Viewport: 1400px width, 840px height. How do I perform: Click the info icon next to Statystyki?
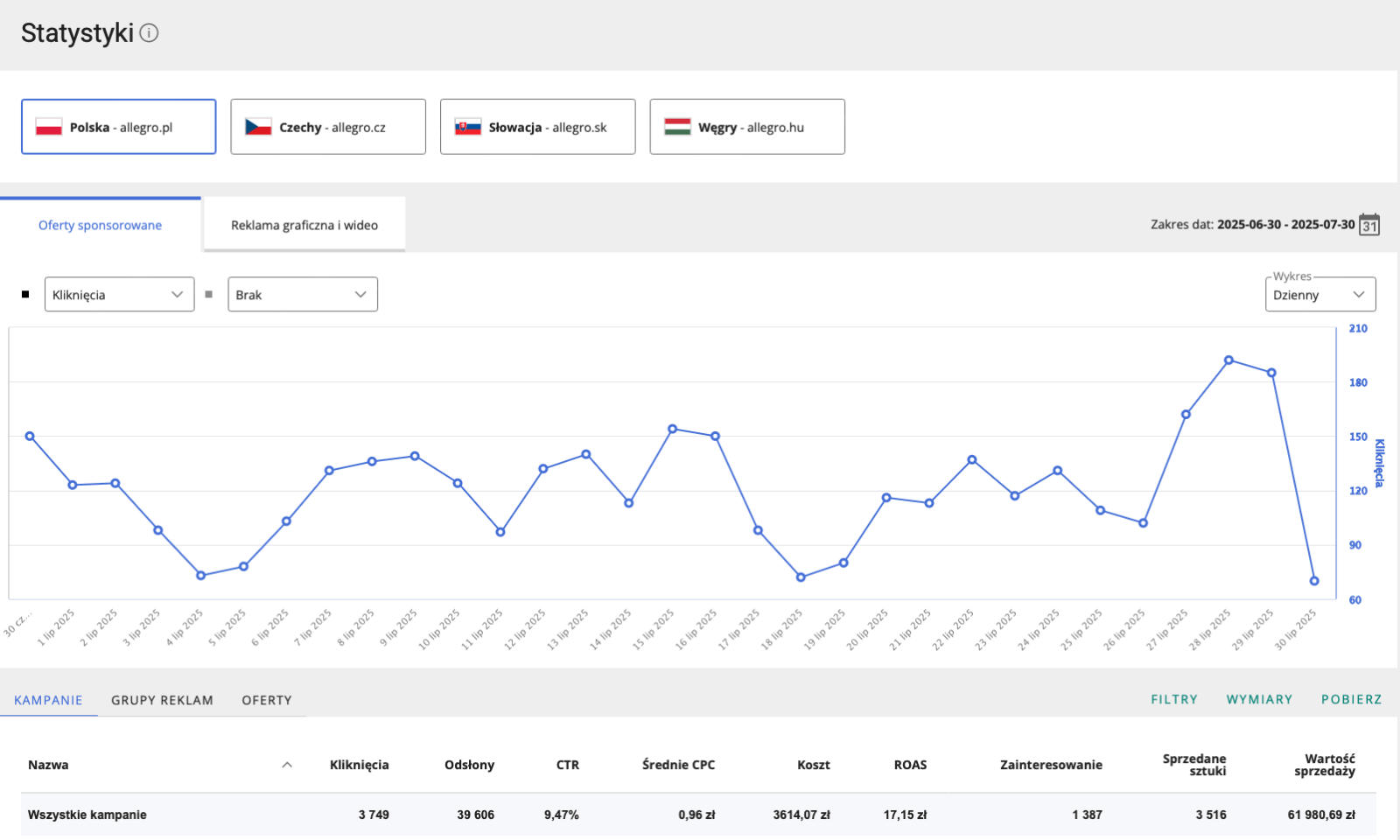click(150, 33)
